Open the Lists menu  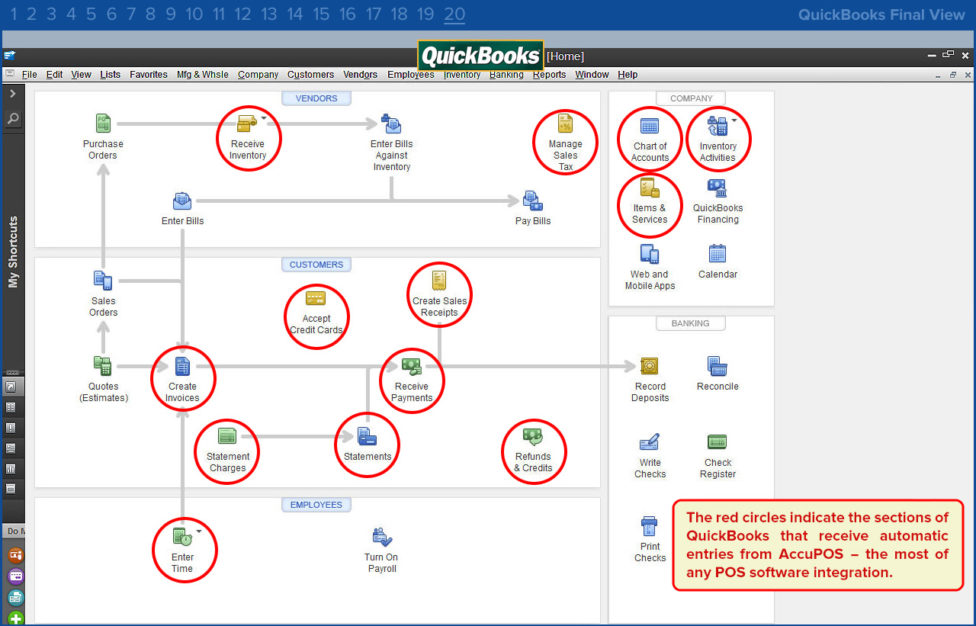pyautogui.click(x=110, y=75)
